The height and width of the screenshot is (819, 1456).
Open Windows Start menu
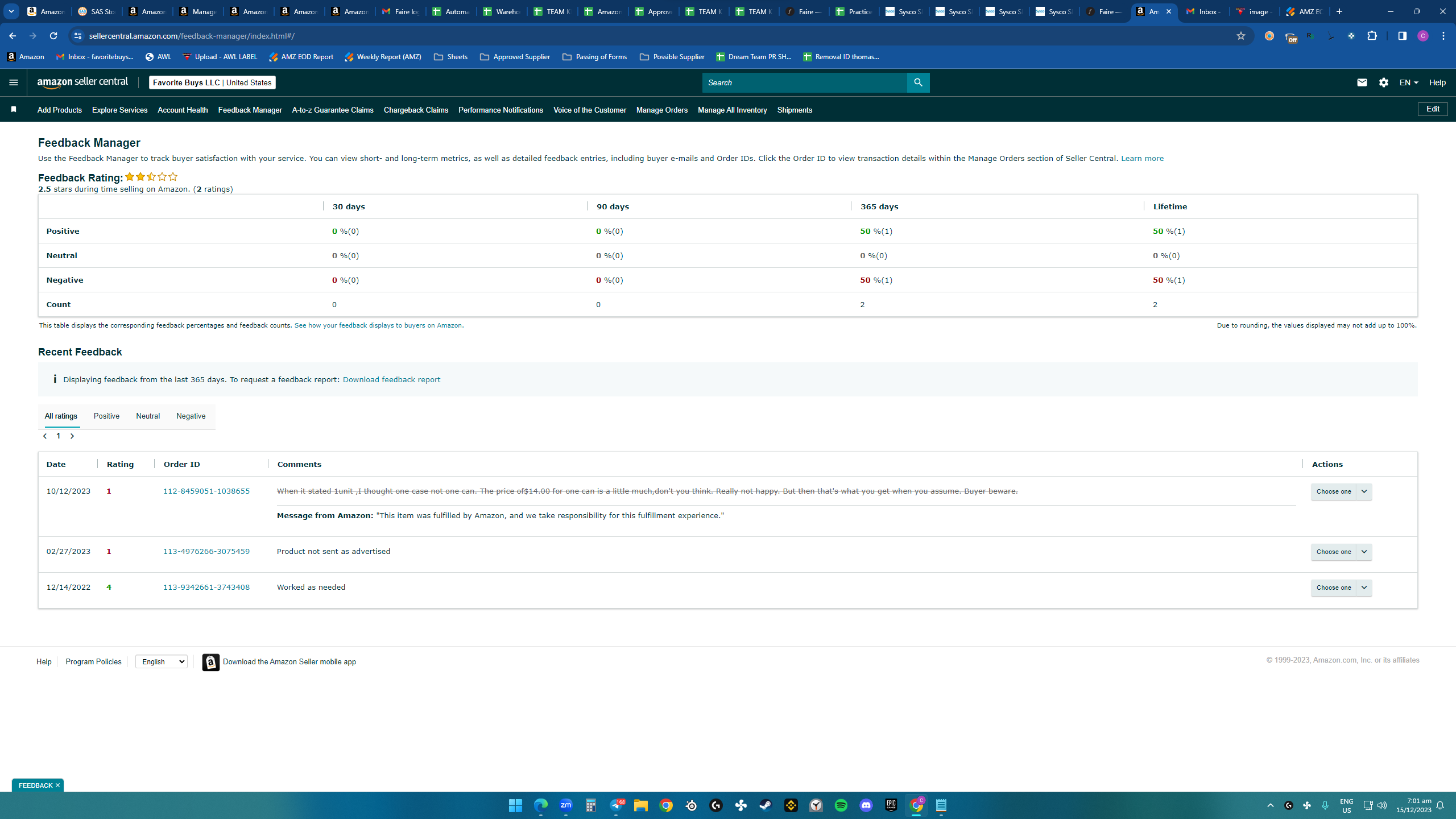point(515,805)
